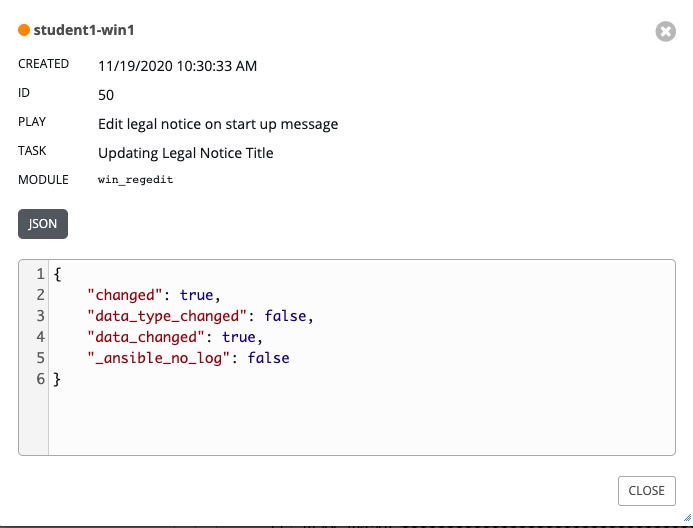The width and height of the screenshot is (693, 528).
Task: Click the task name Updating Legal Notice Title
Action: tap(185, 153)
